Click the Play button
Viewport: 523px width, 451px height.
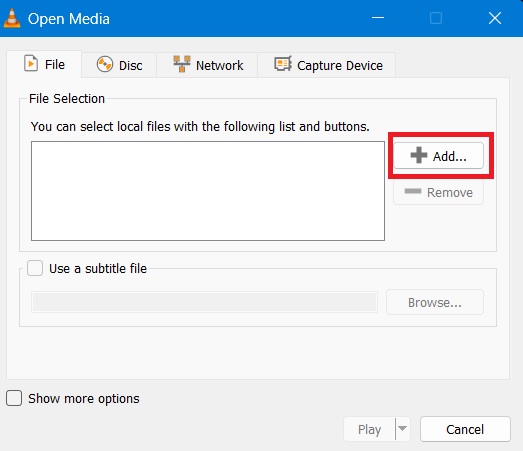pos(369,429)
